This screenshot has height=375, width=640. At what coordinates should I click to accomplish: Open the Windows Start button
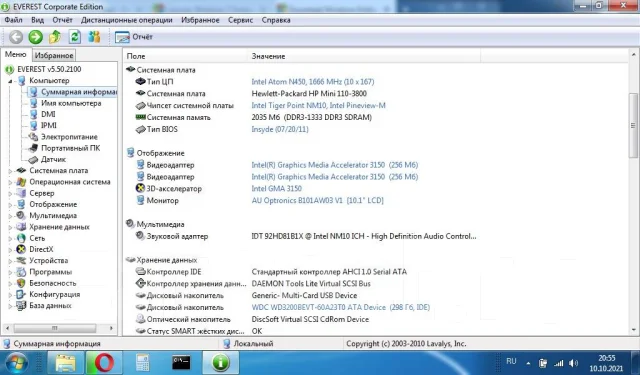click(x=16, y=363)
